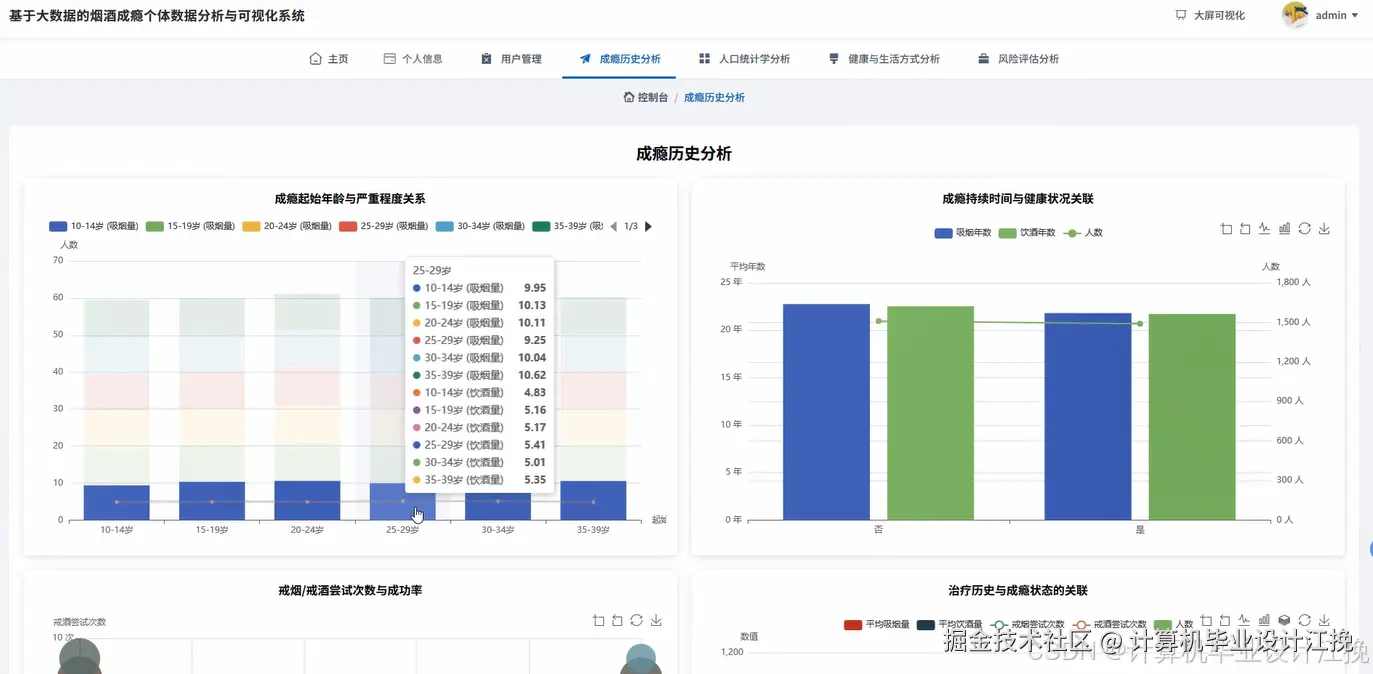Viewport: 1373px width, 674px height.
Task: Toggle 吸烟年数 legend in duration chart
Action: coord(963,233)
